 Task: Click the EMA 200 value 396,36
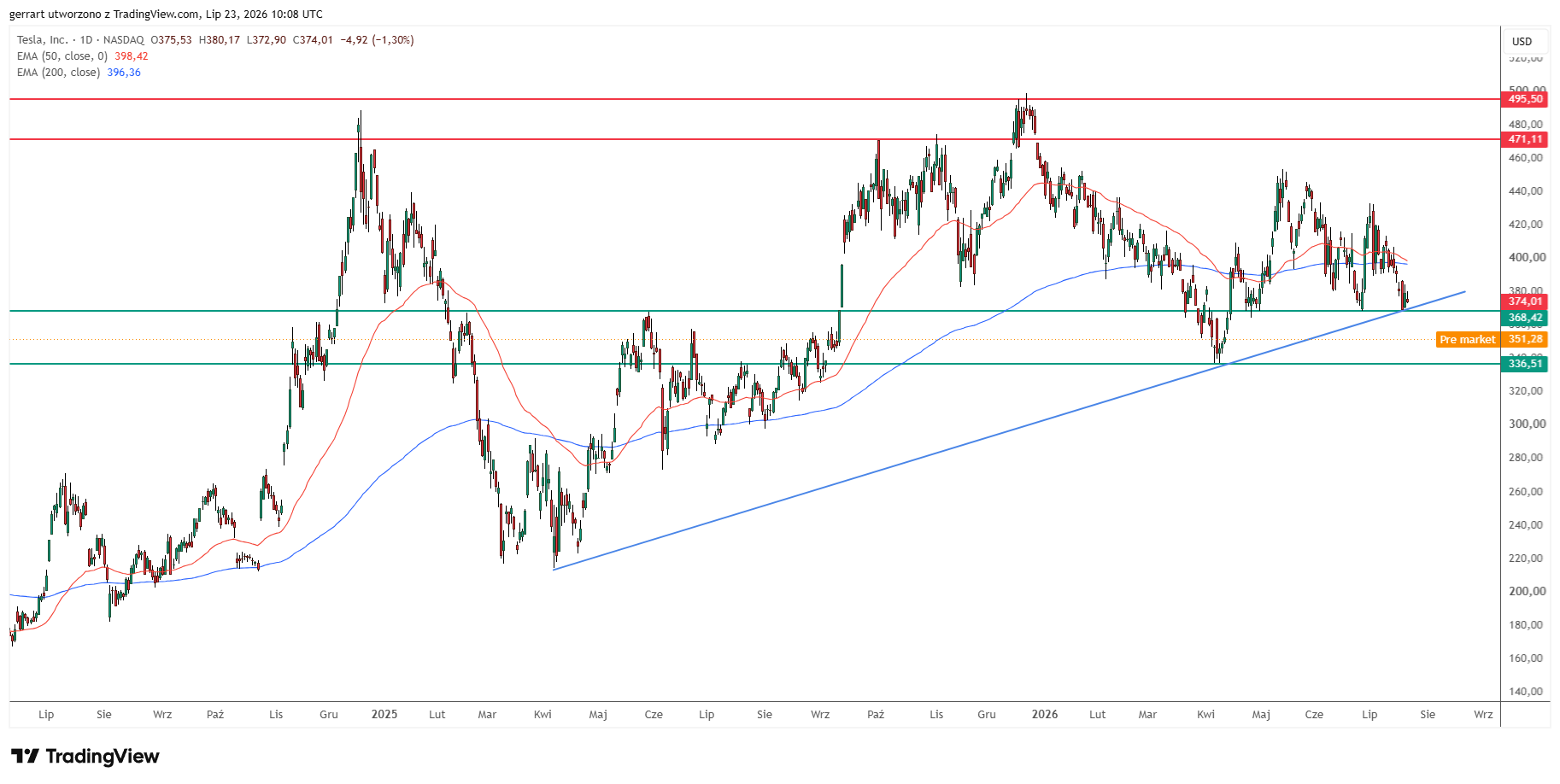[124, 73]
